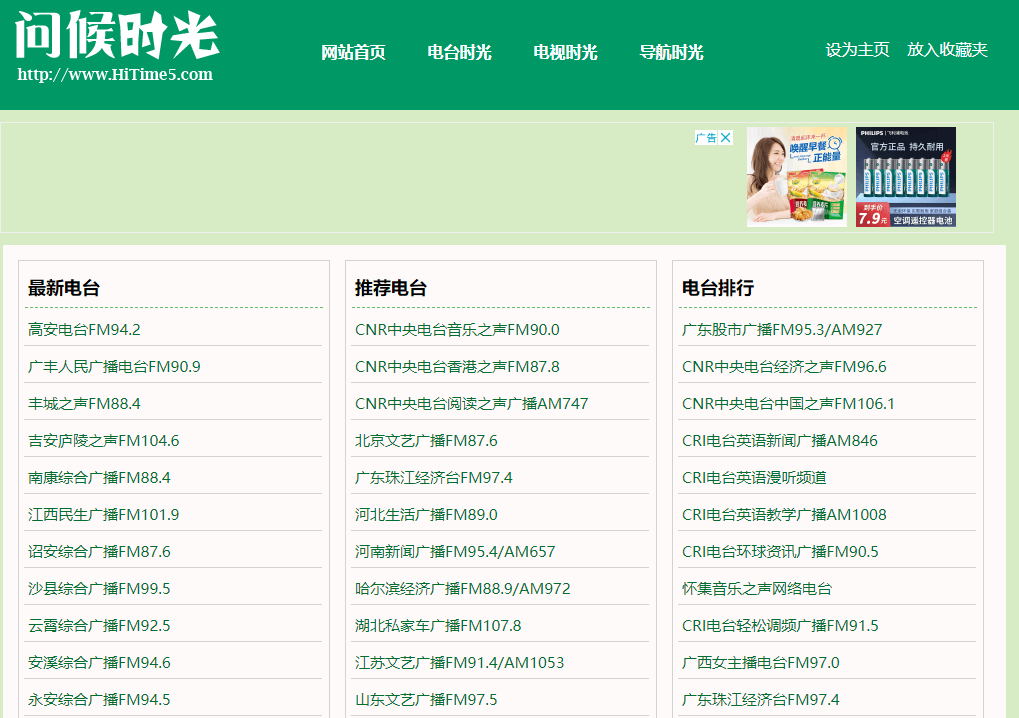The width and height of the screenshot is (1019, 718).
Task: Select CRI电台英语漫听频道 link
Action: 754,478
